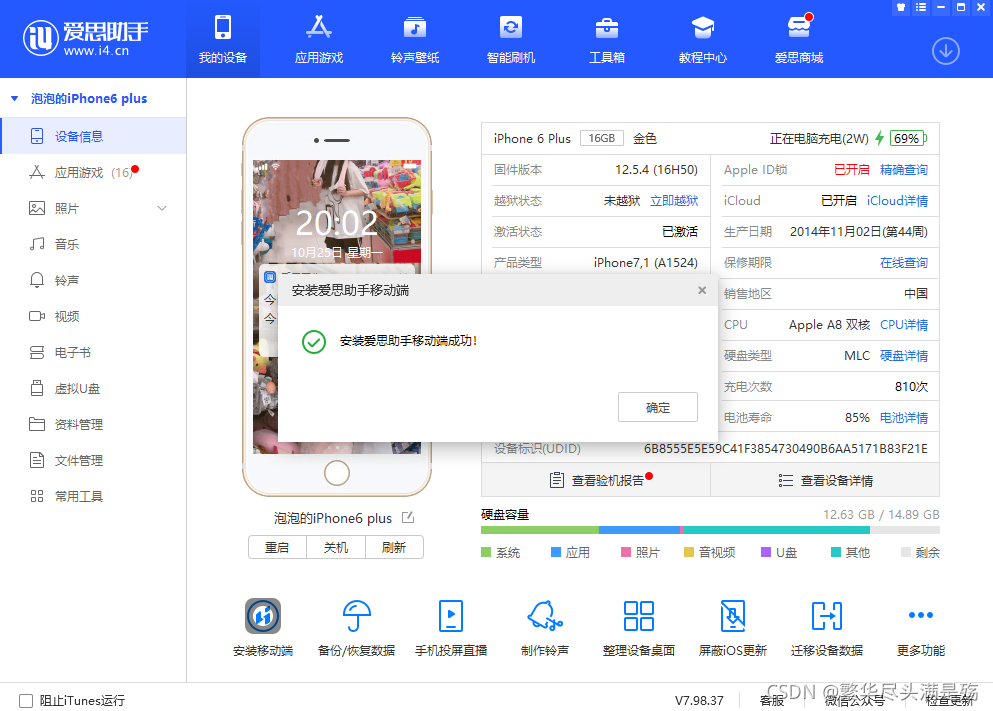Open 备份/恢复数据 tool
This screenshot has height=711, width=993.
(x=357, y=627)
